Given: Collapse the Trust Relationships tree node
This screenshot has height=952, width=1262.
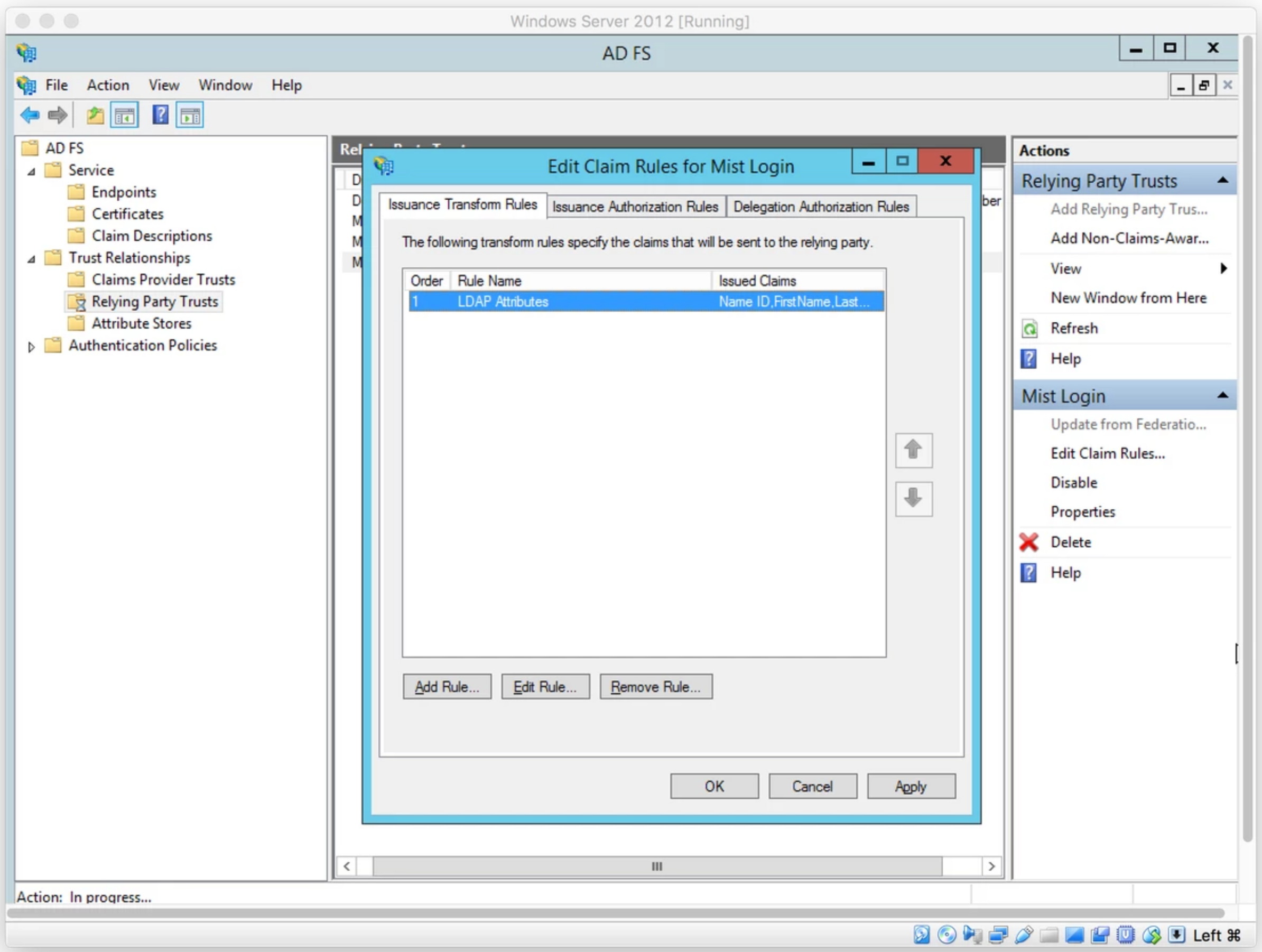Looking at the screenshot, I should coord(32,259).
